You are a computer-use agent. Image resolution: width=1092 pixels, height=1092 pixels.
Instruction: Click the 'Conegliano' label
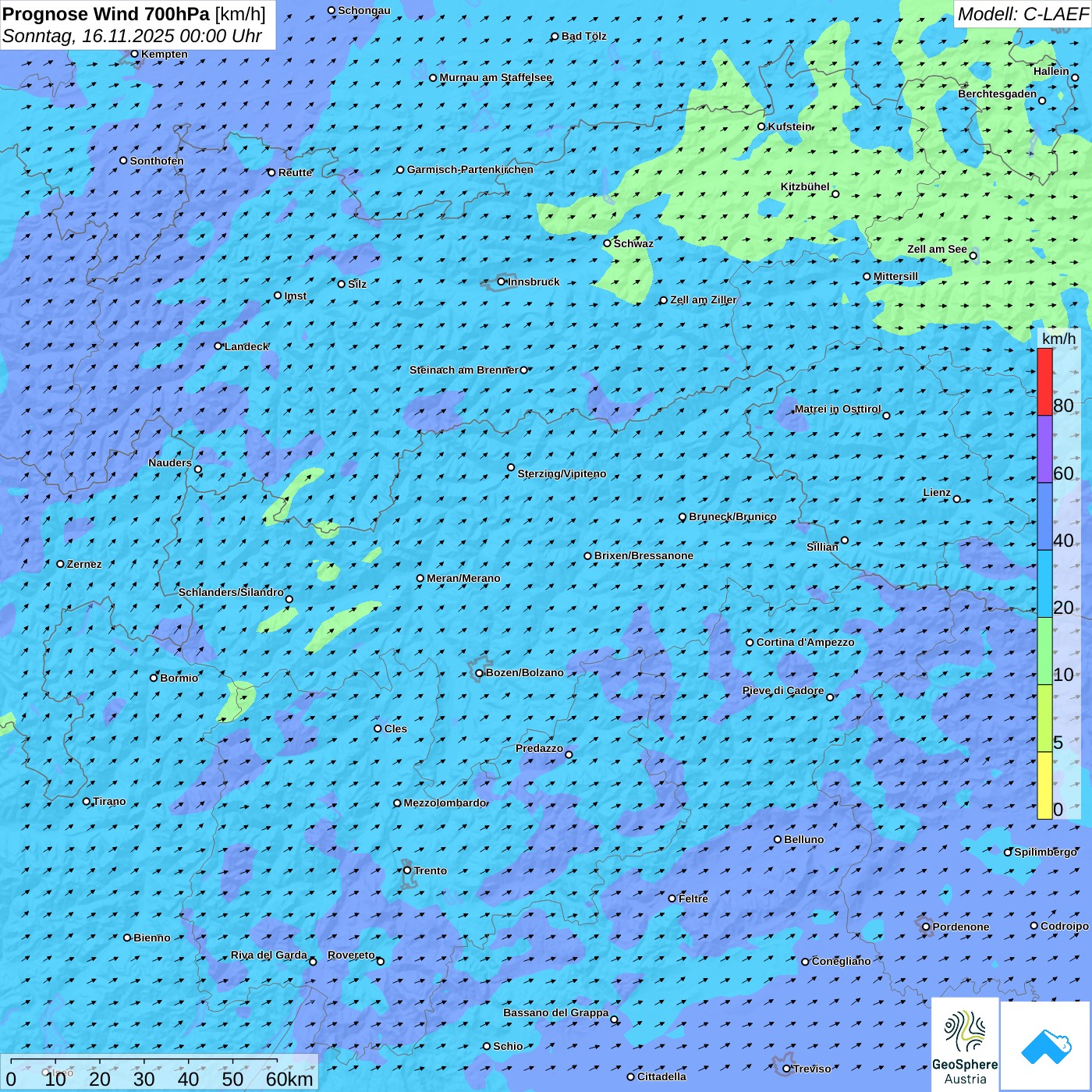(841, 961)
